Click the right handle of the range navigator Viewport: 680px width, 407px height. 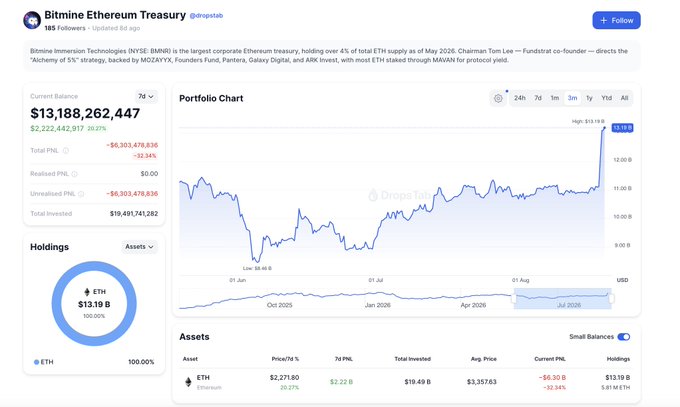click(611, 299)
